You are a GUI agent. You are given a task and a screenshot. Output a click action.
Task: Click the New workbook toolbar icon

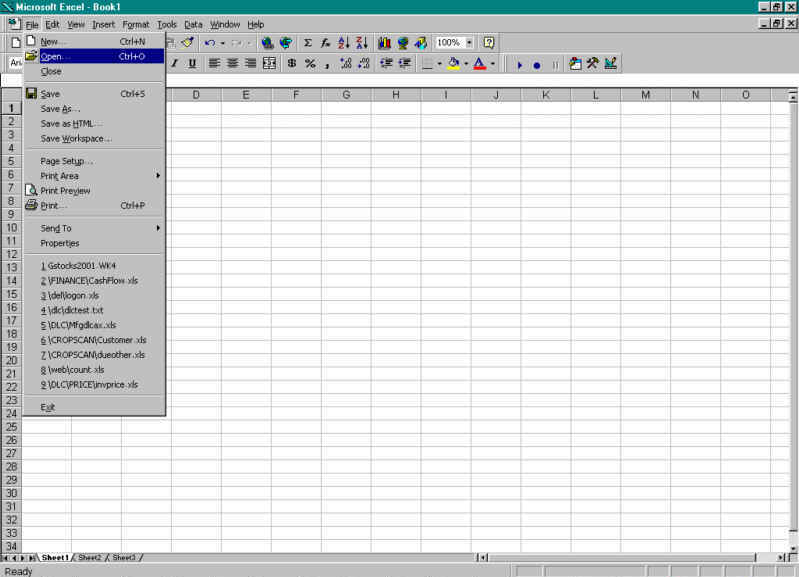tap(16, 42)
